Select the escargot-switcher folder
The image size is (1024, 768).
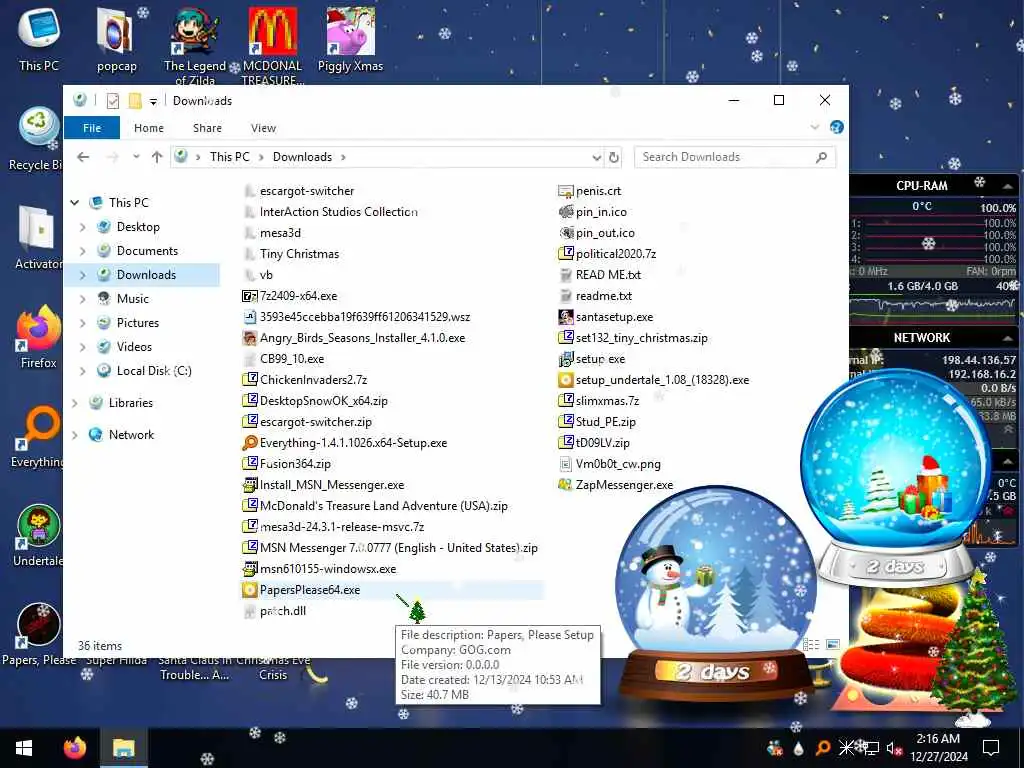click(x=298, y=191)
